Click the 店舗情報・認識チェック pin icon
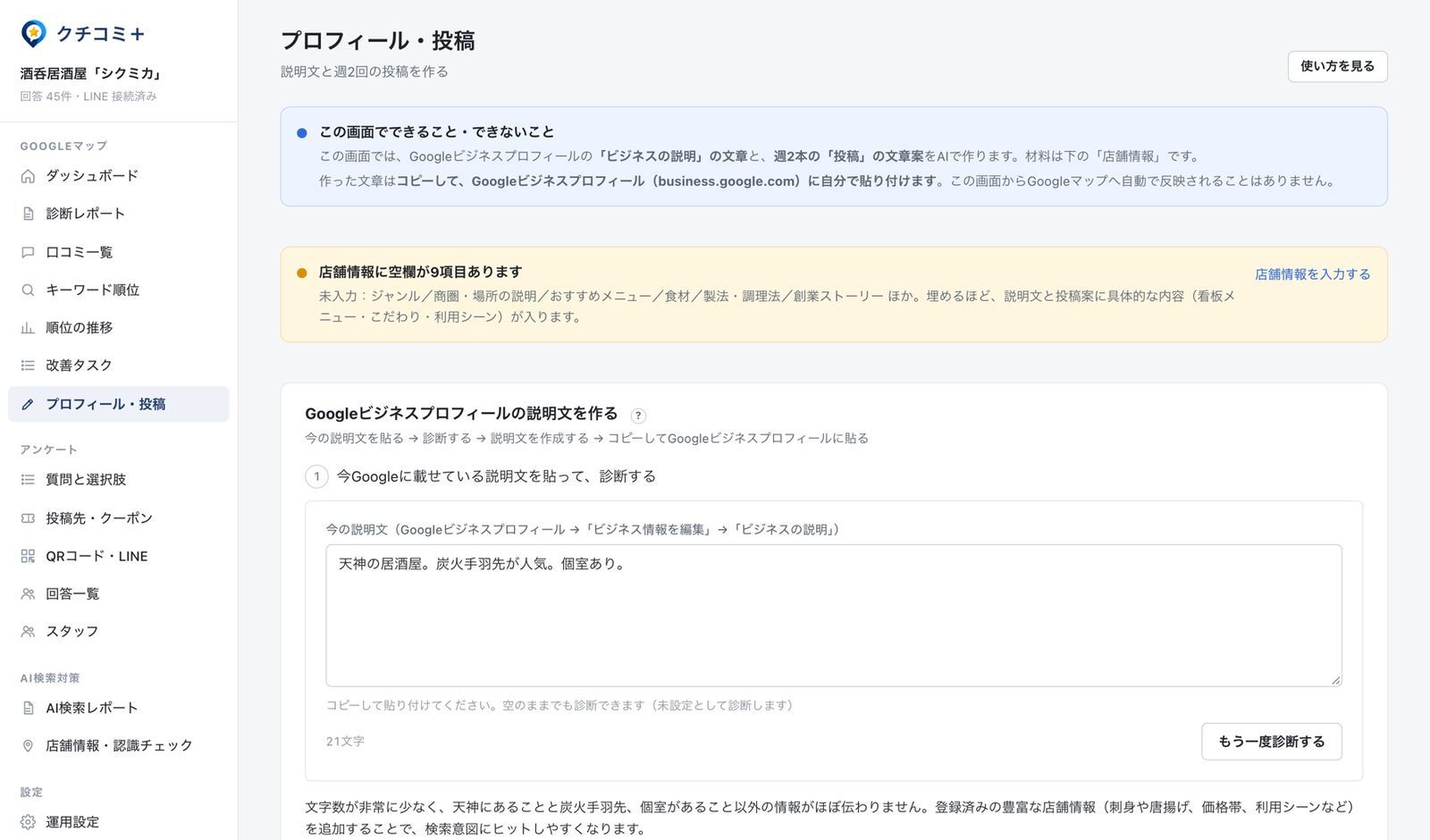 (x=28, y=745)
